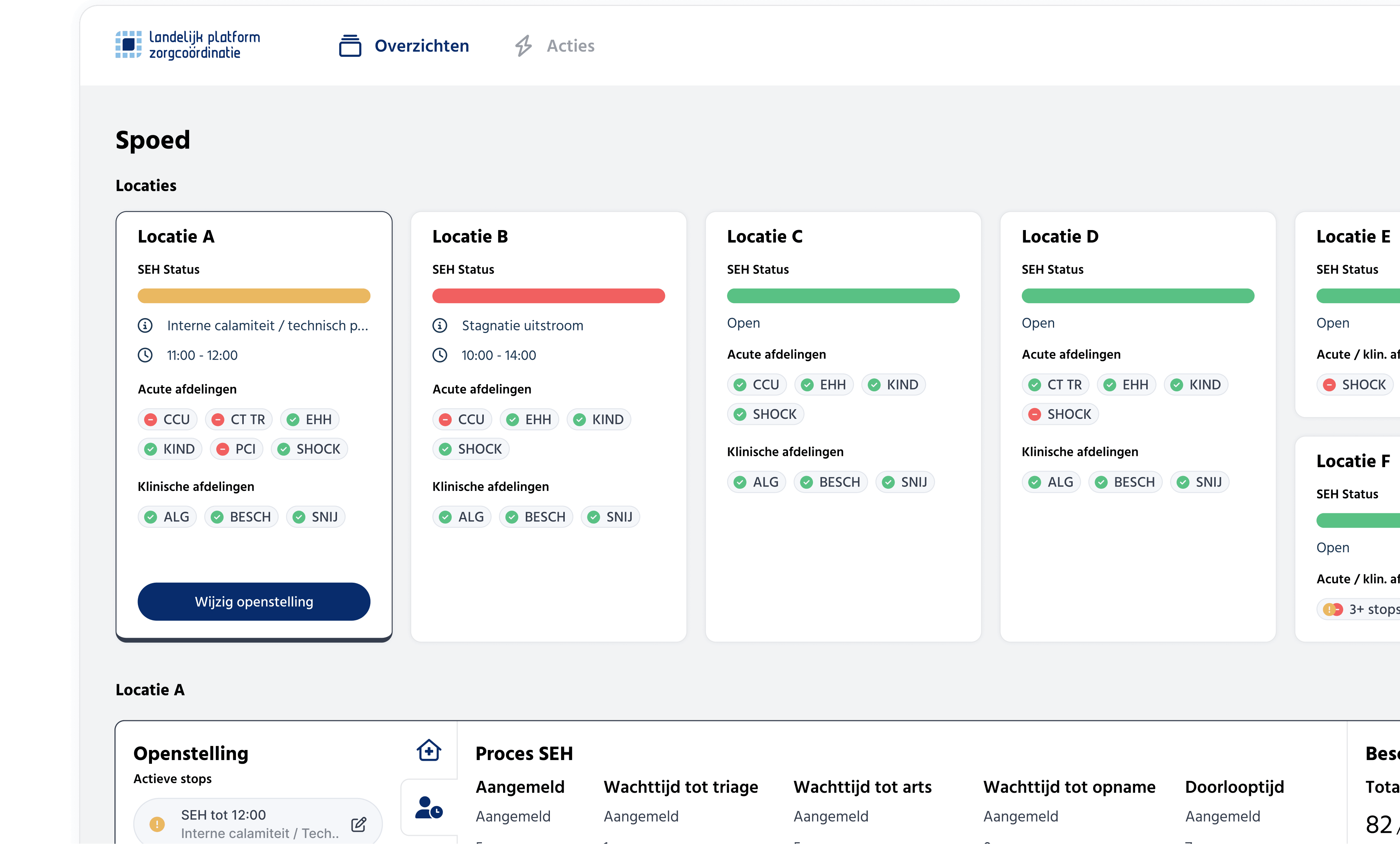The image size is (1400, 844).
Task: Click the Overzichten stack icon
Action: [x=350, y=45]
